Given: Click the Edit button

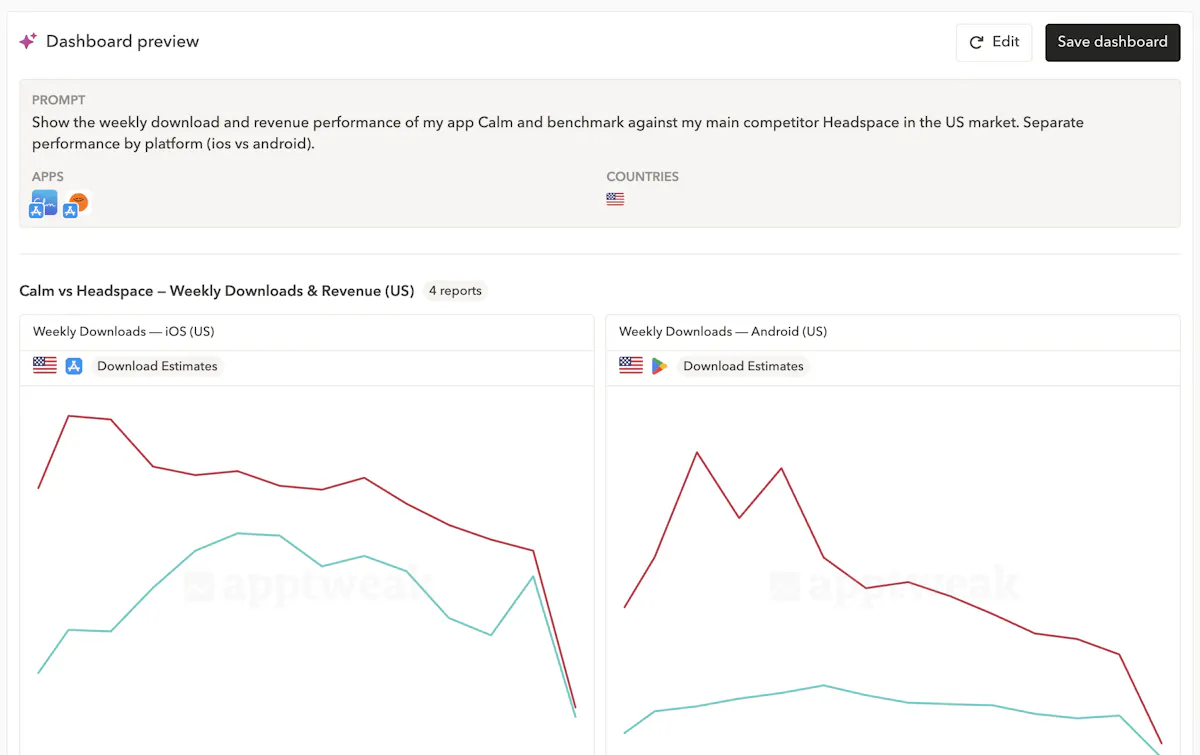Looking at the screenshot, I should coord(994,42).
